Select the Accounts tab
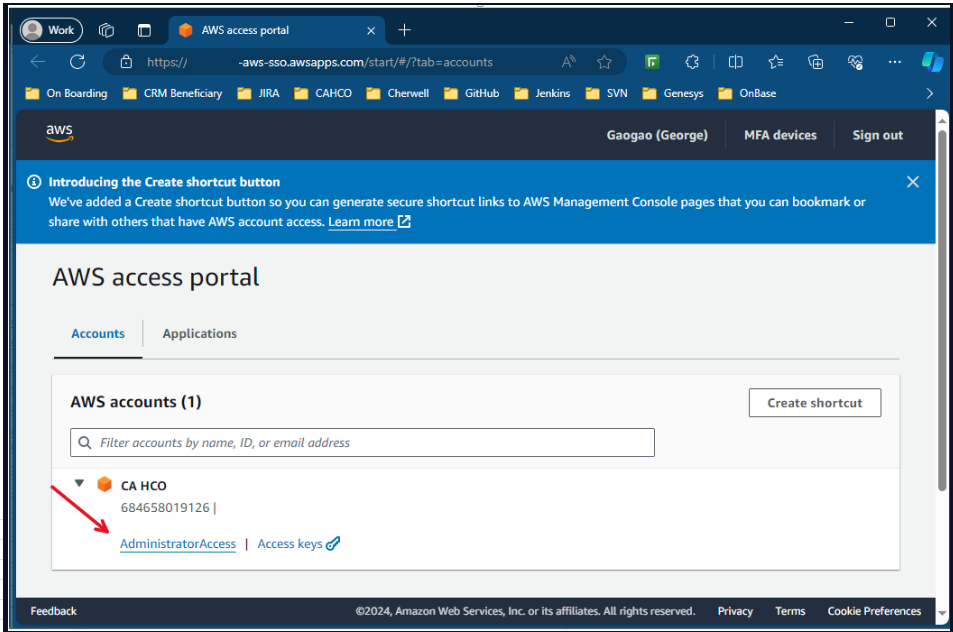The image size is (953, 632). click(x=98, y=334)
